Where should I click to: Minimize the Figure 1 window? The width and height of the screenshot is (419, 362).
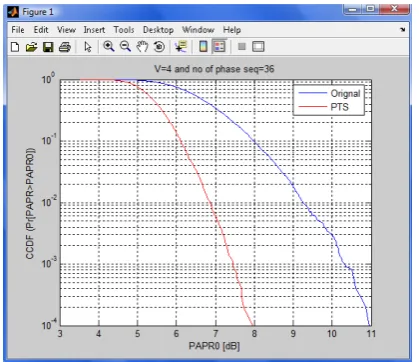pyautogui.click(x=352, y=9)
